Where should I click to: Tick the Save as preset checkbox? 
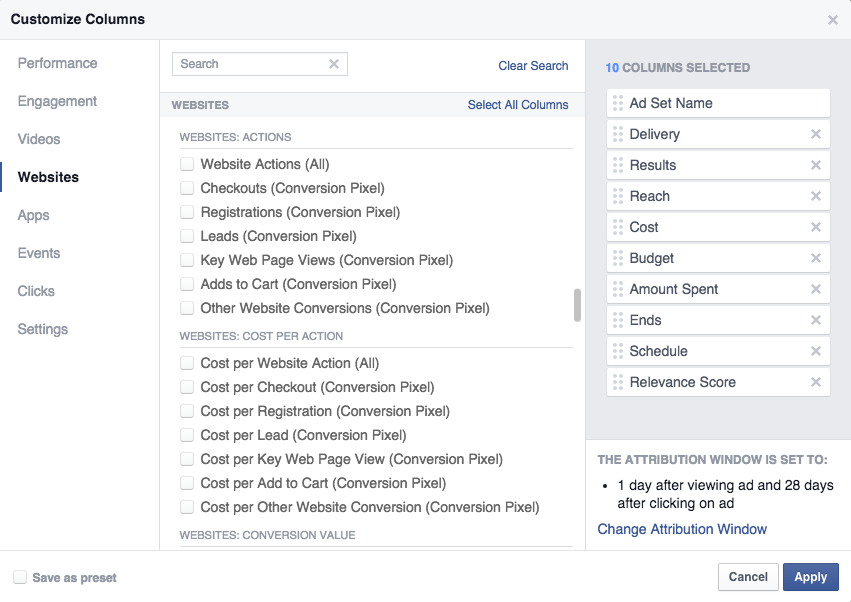[20, 577]
